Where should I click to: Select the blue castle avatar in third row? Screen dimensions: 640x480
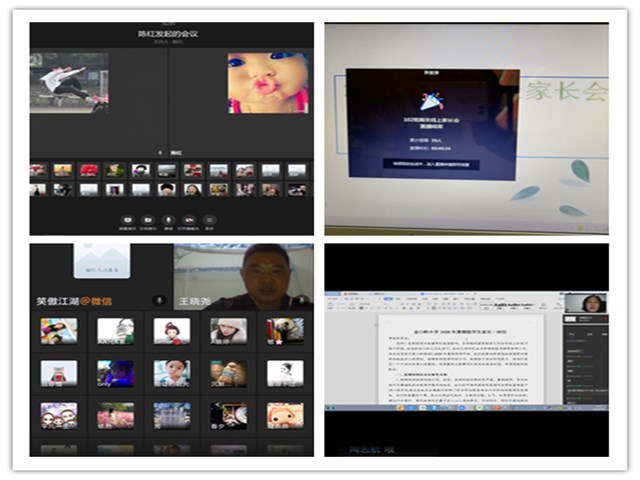click(172, 416)
